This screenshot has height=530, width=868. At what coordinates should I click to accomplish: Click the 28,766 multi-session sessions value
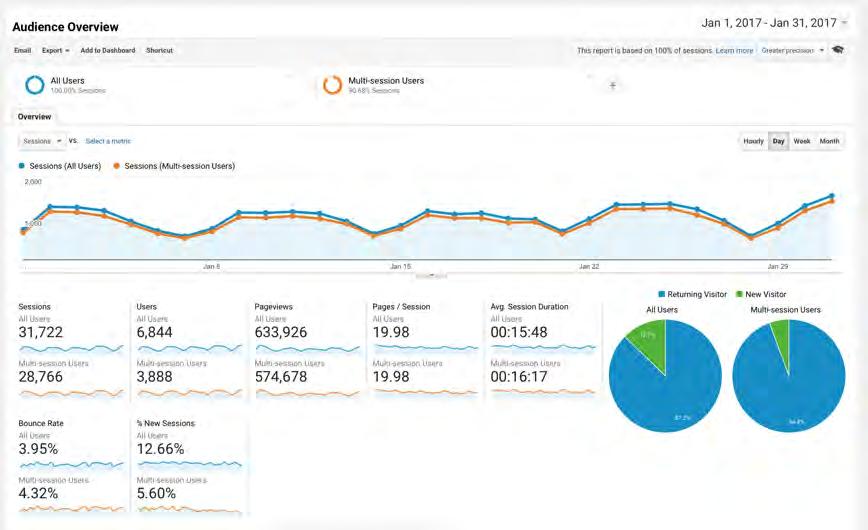(x=40, y=377)
